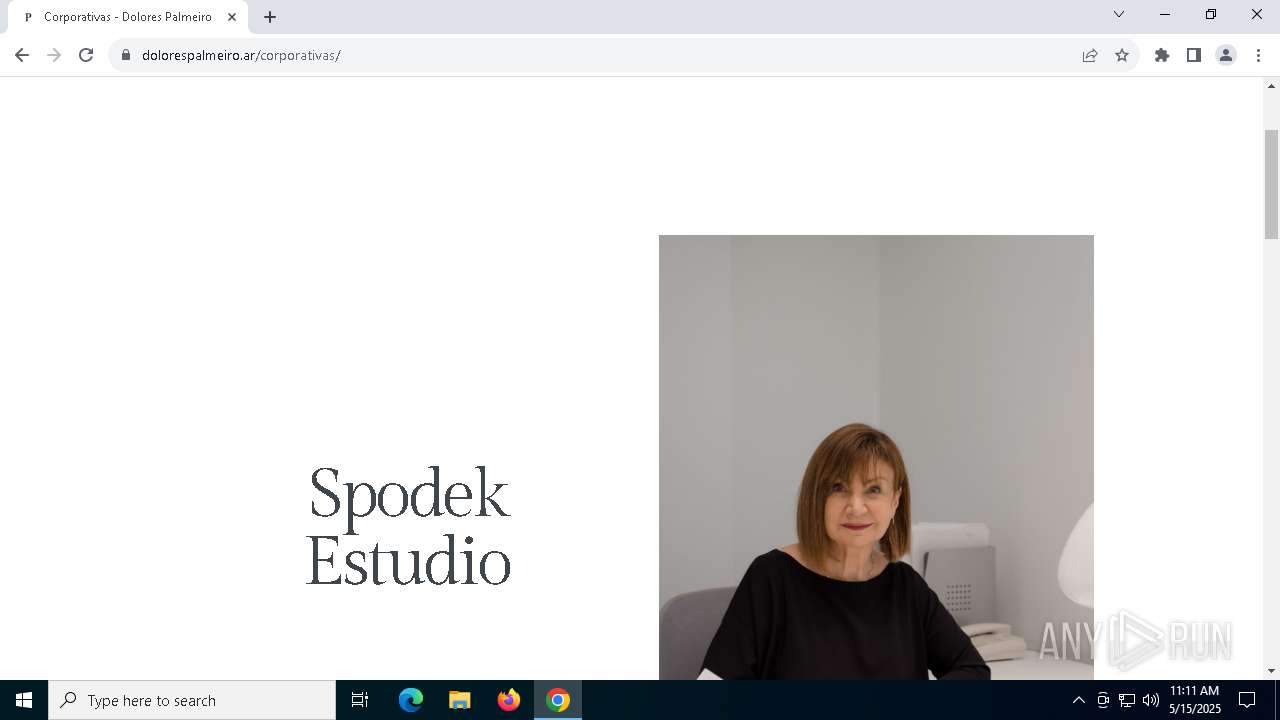Click the taskbar search box
The image size is (1280, 720).
click(x=192, y=700)
